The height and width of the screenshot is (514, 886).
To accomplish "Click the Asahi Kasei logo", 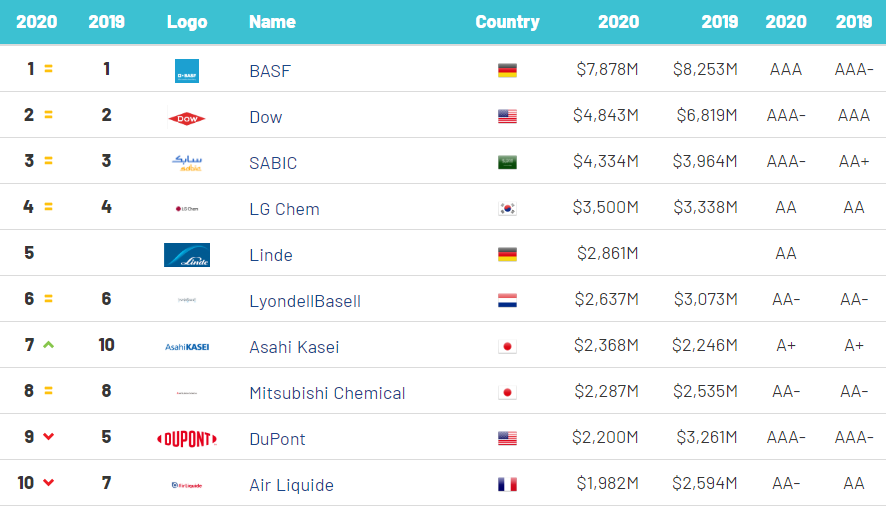I will coord(187,347).
